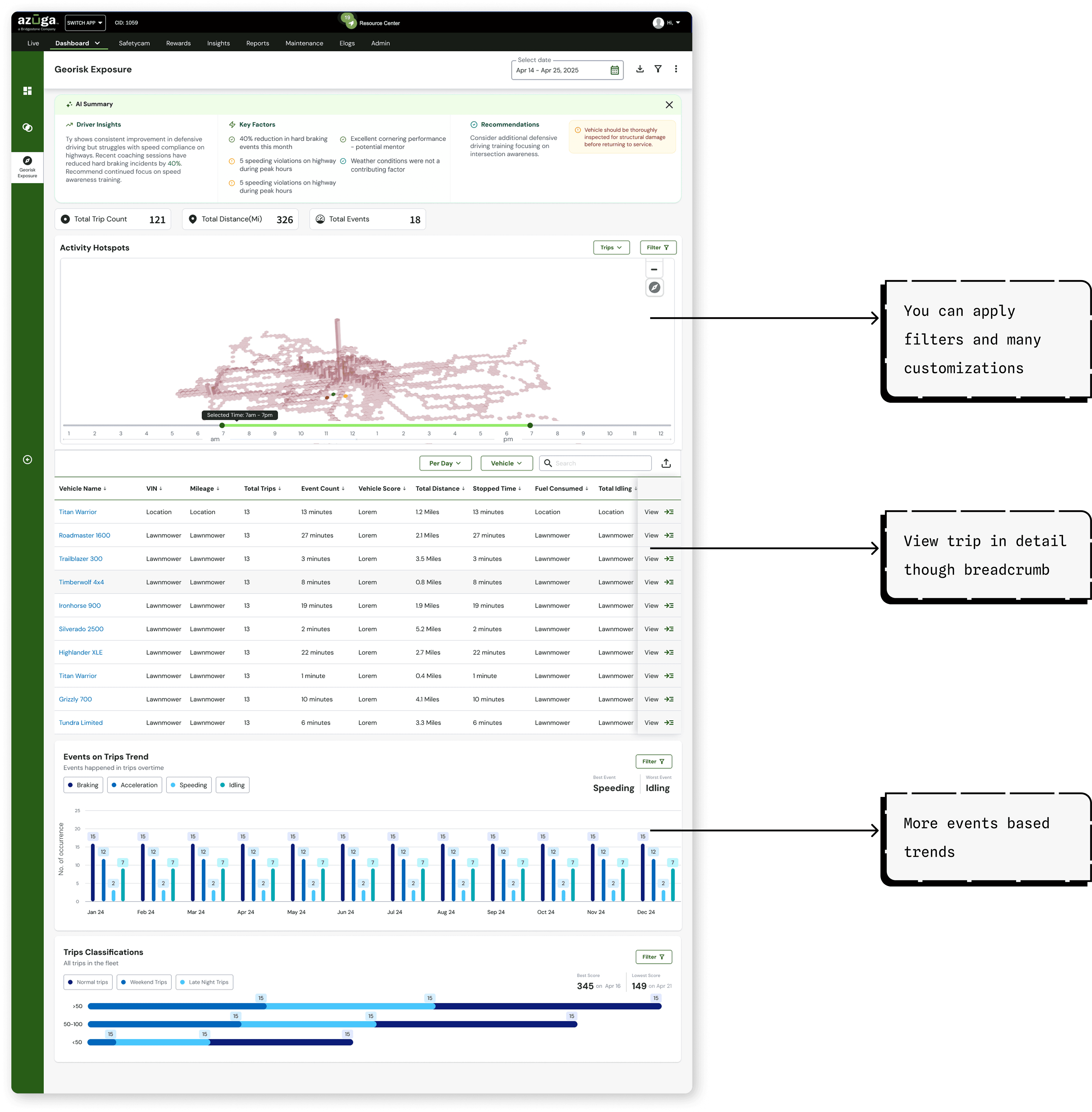This screenshot has height=1112, width=1092.
Task: Open the Safetycam menu item
Action: pyautogui.click(x=134, y=43)
